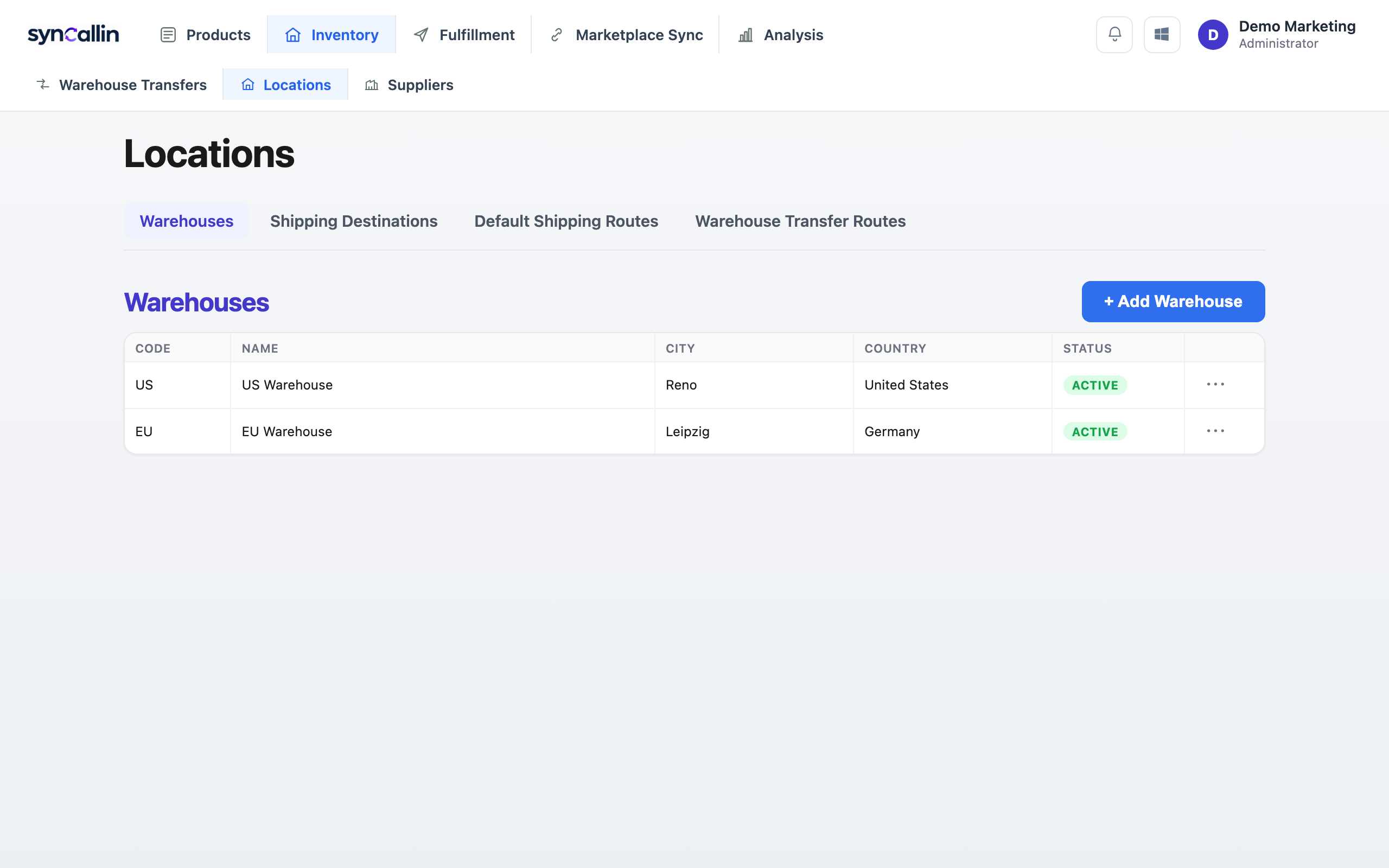The image size is (1389, 868).
Task: Click the ACTIVE badge for EU Warehouse
Action: pyautogui.click(x=1094, y=431)
